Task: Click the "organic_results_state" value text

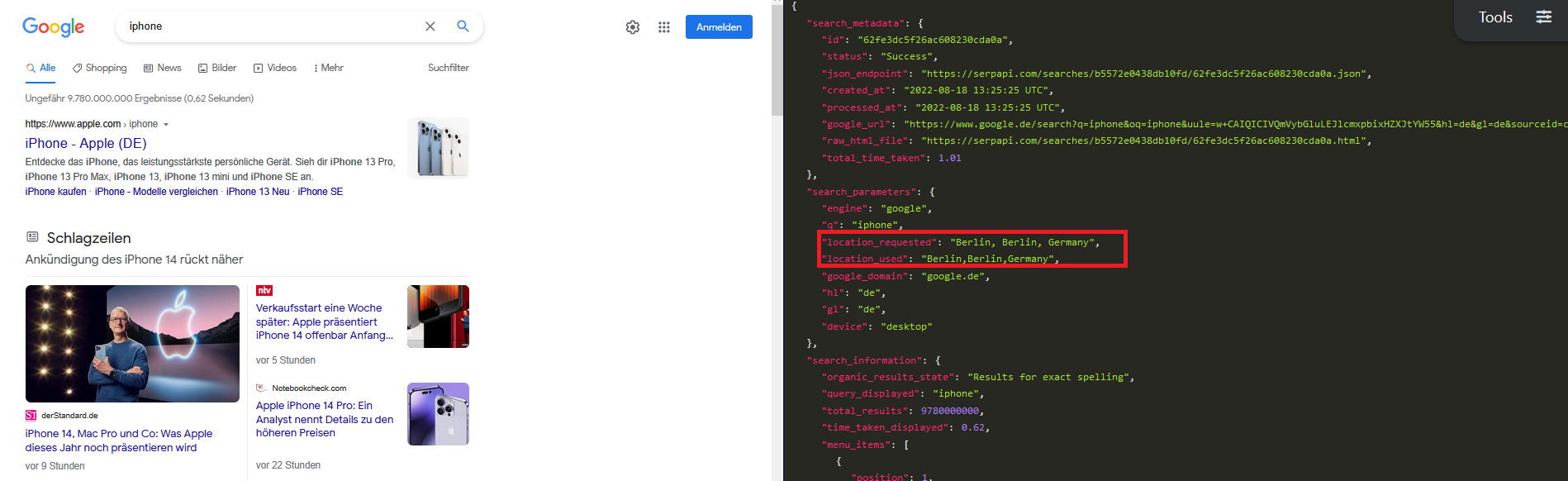Action: point(1048,377)
